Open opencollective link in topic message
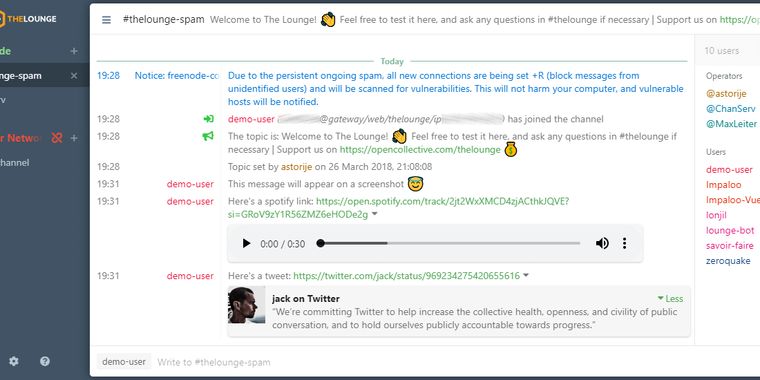Screen dimensions: 760x380 tap(420, 150)
